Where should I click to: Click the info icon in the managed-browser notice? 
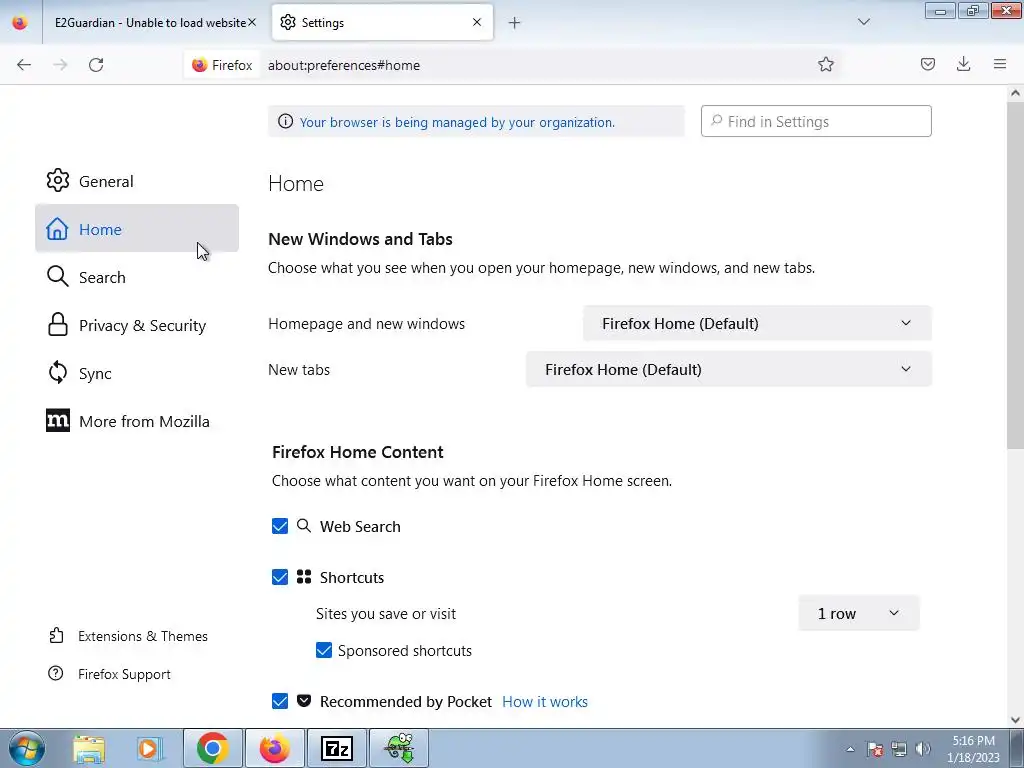(285, 121)
